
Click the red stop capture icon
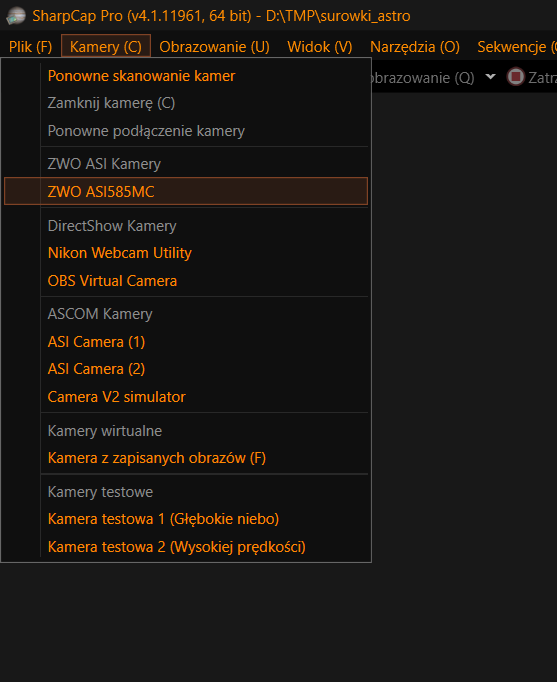click(x=516, y=77)
